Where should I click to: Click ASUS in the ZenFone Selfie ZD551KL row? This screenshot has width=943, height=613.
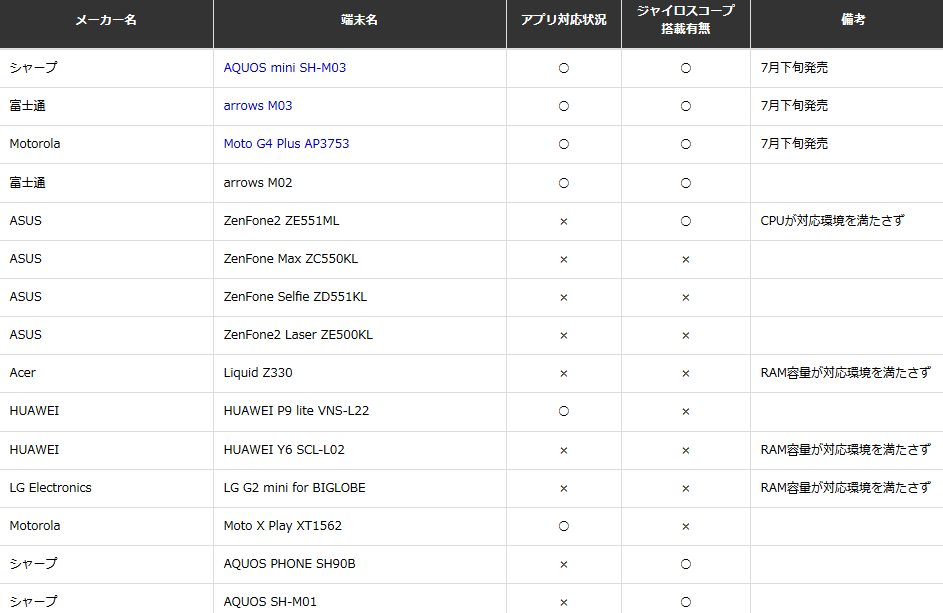(x=26, y=297)
